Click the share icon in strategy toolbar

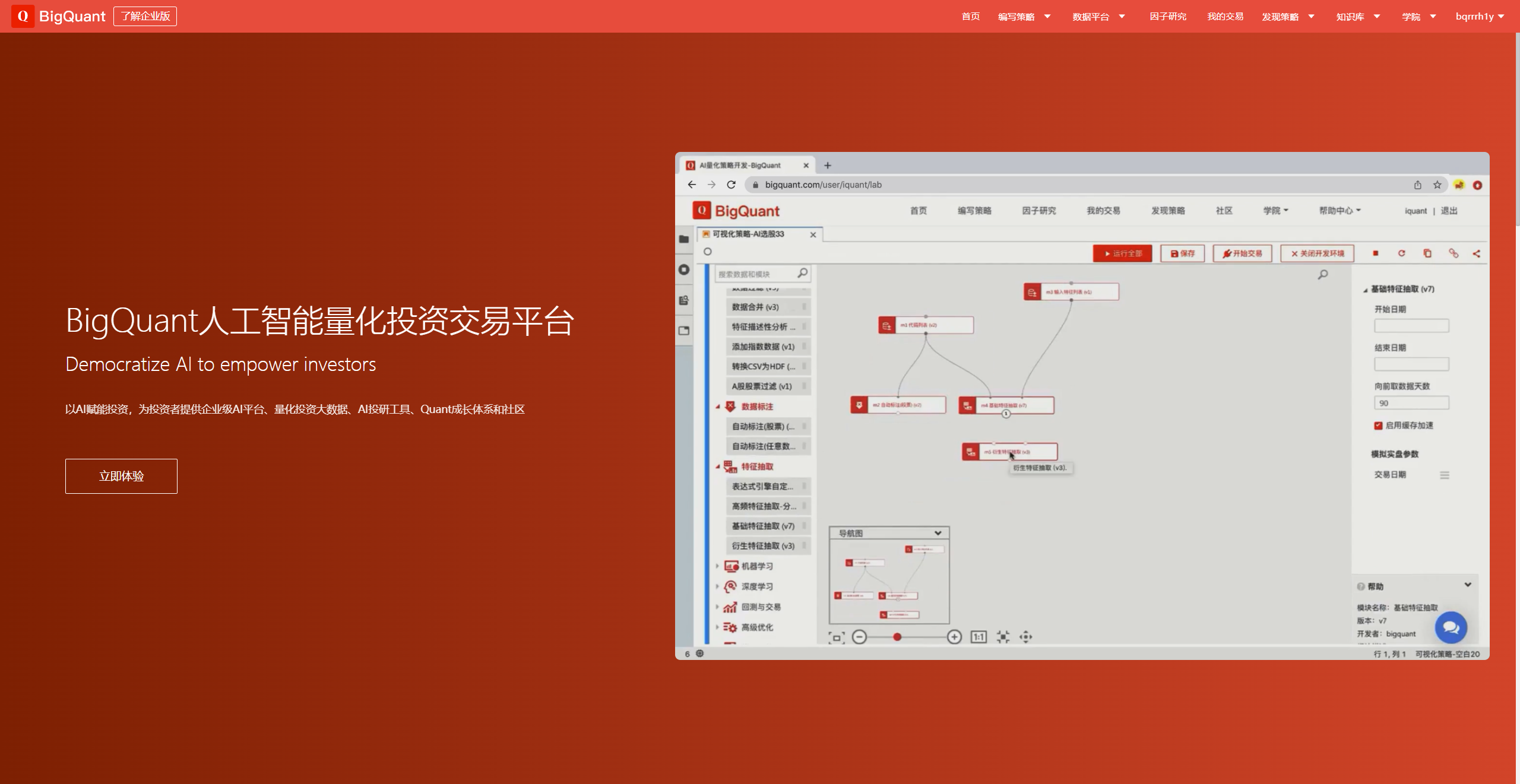pyautogui.click(x=1477, y=253)
